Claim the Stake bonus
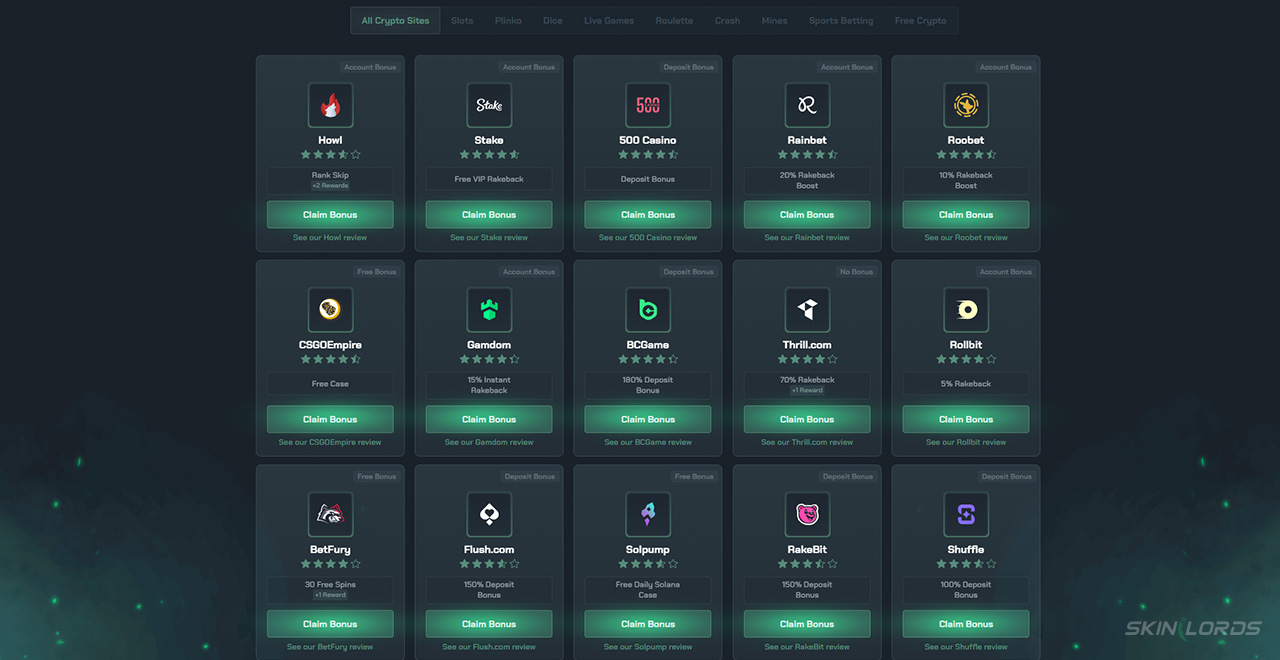The height and width of the screenshot is (660, 1280). tap(489, 214)
